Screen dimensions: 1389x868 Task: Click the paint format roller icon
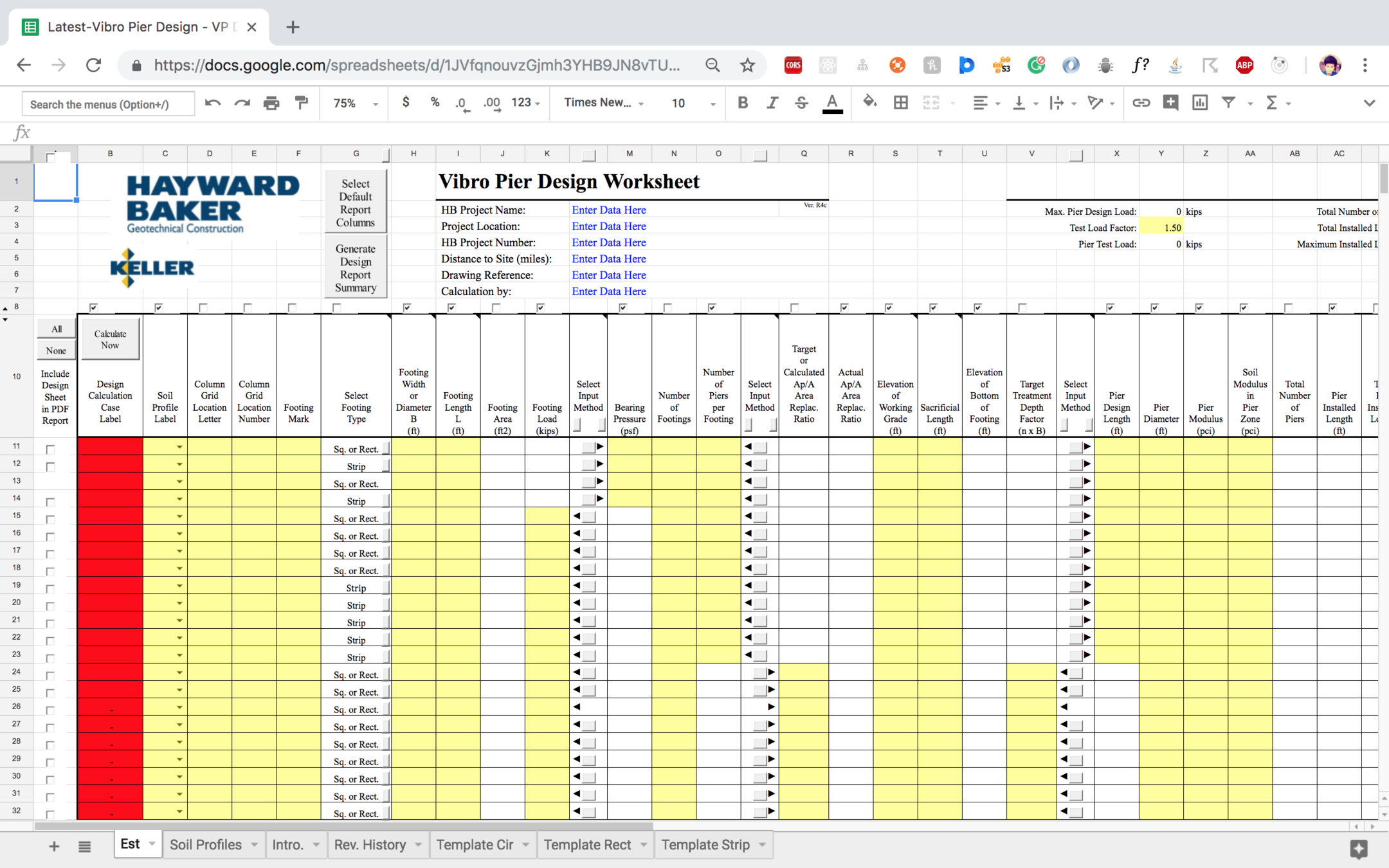pos(301,103)
